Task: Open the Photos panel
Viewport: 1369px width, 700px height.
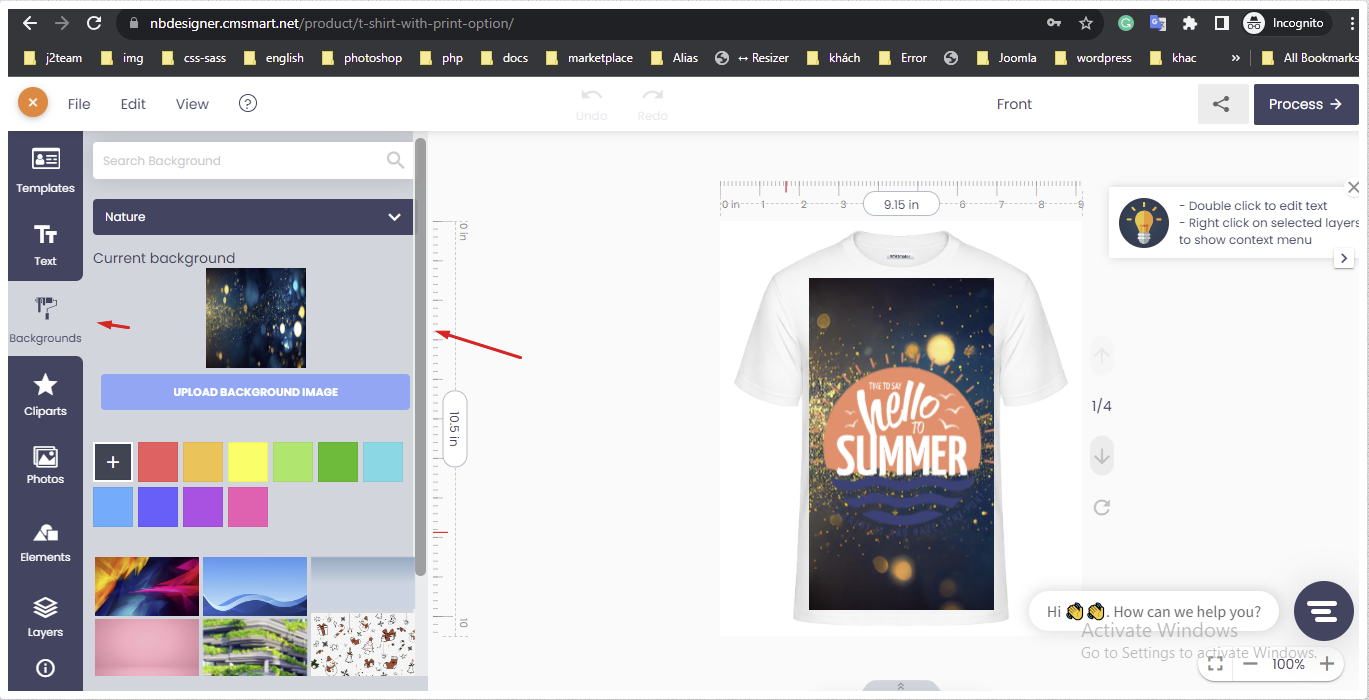Action: [45, 462]
